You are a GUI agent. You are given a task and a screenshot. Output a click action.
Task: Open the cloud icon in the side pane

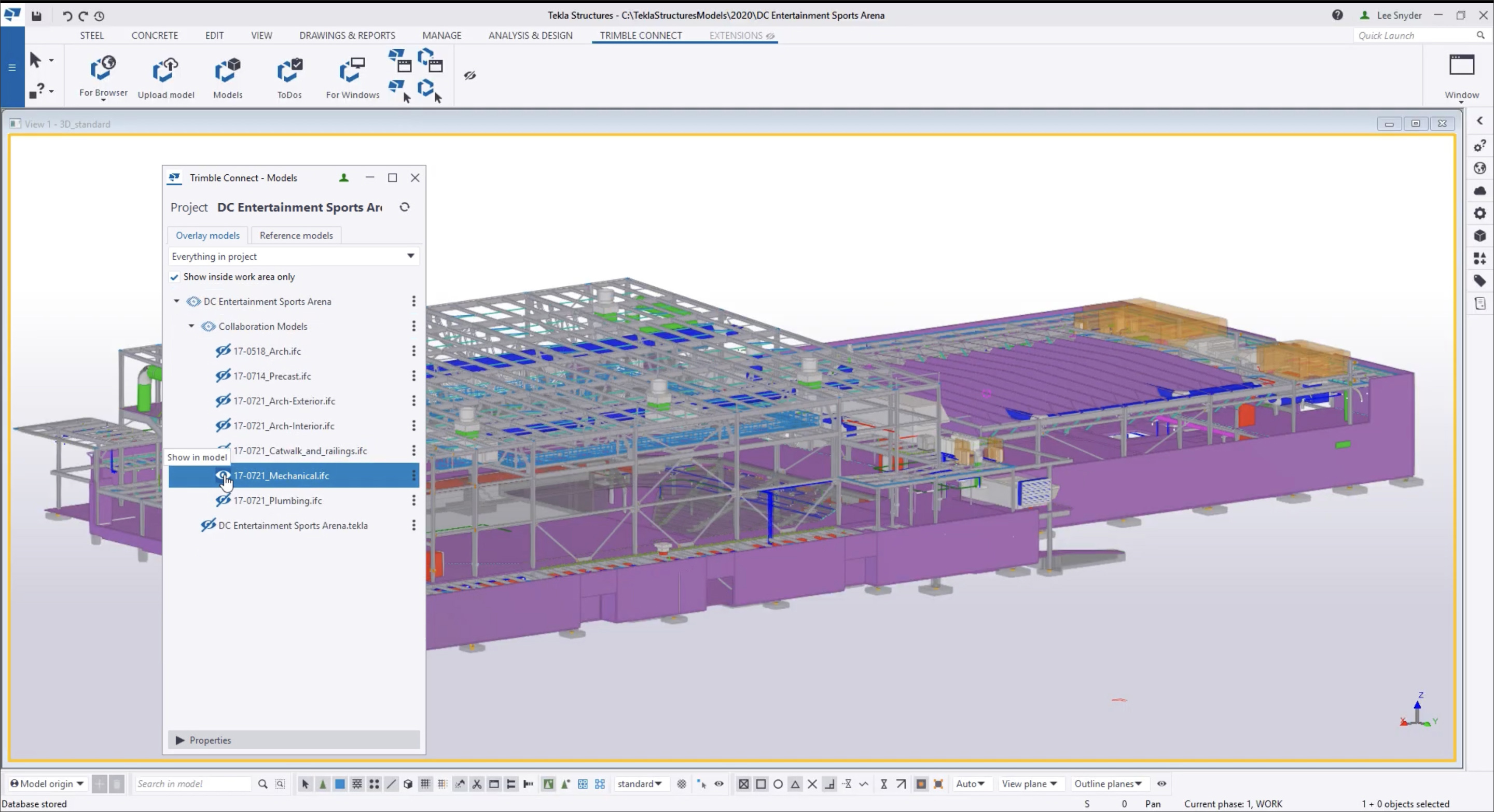tap(1480, 191)
